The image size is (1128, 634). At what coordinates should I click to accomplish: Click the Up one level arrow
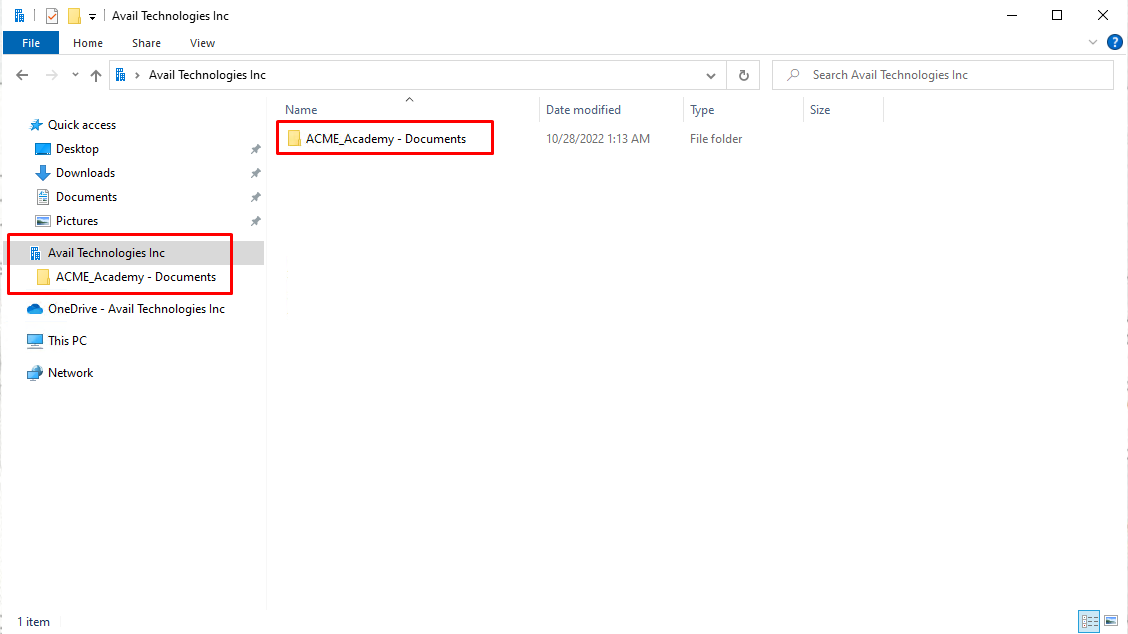coord(96,75)
